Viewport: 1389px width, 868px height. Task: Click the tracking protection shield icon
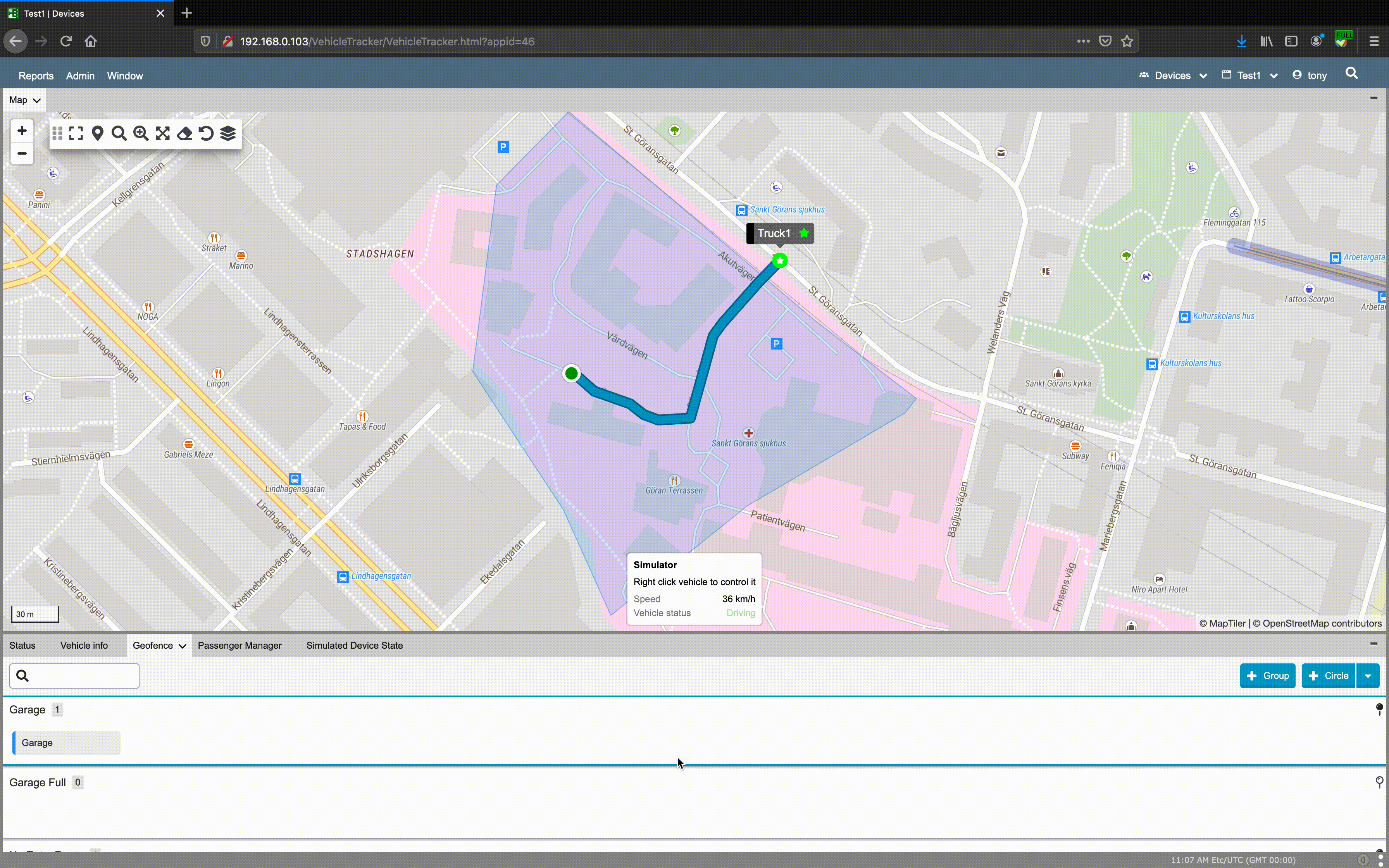pos(205,41)
